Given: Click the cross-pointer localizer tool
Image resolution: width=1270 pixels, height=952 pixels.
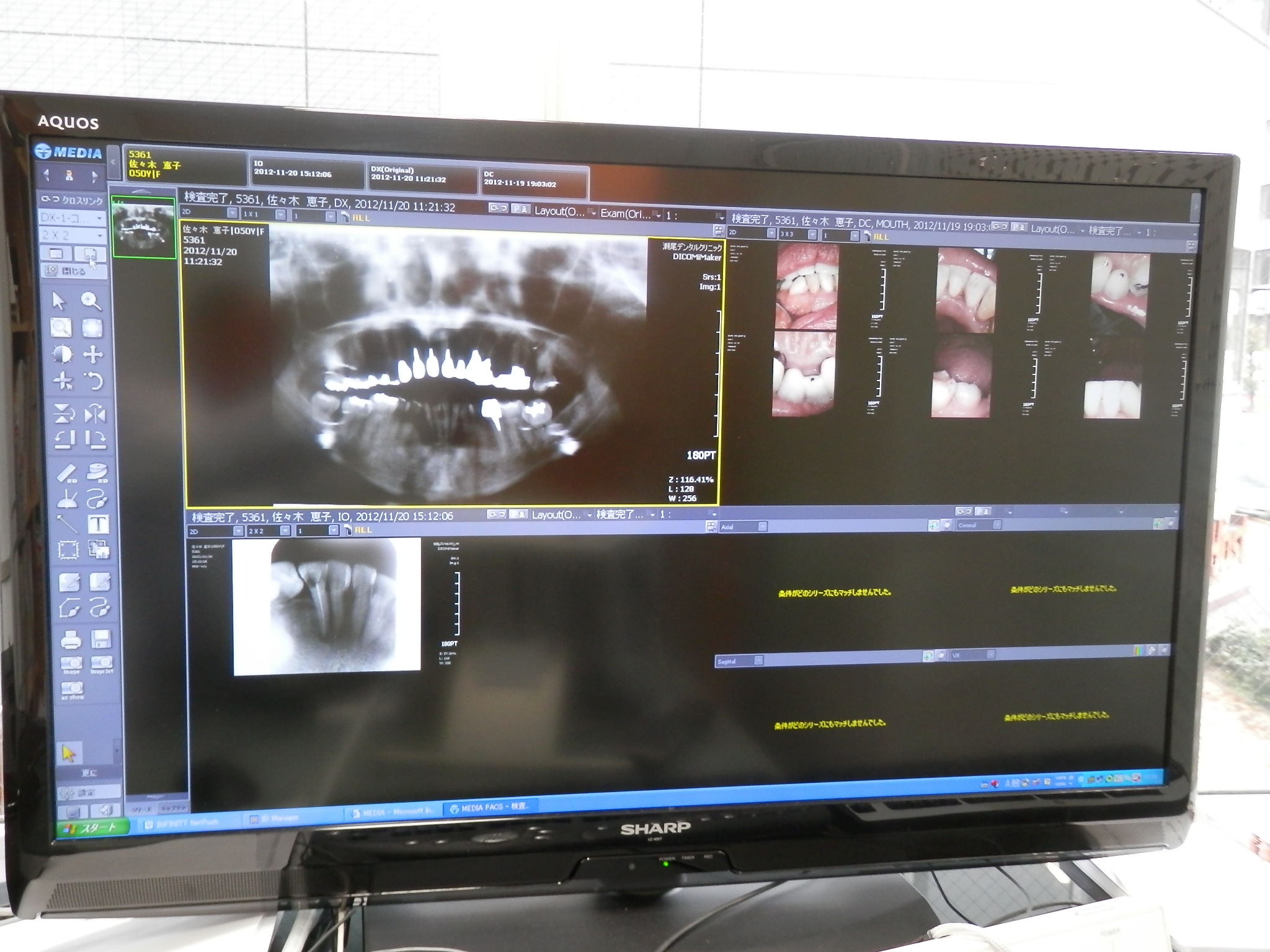Looking at the screenshot, I should click(63, 381).
